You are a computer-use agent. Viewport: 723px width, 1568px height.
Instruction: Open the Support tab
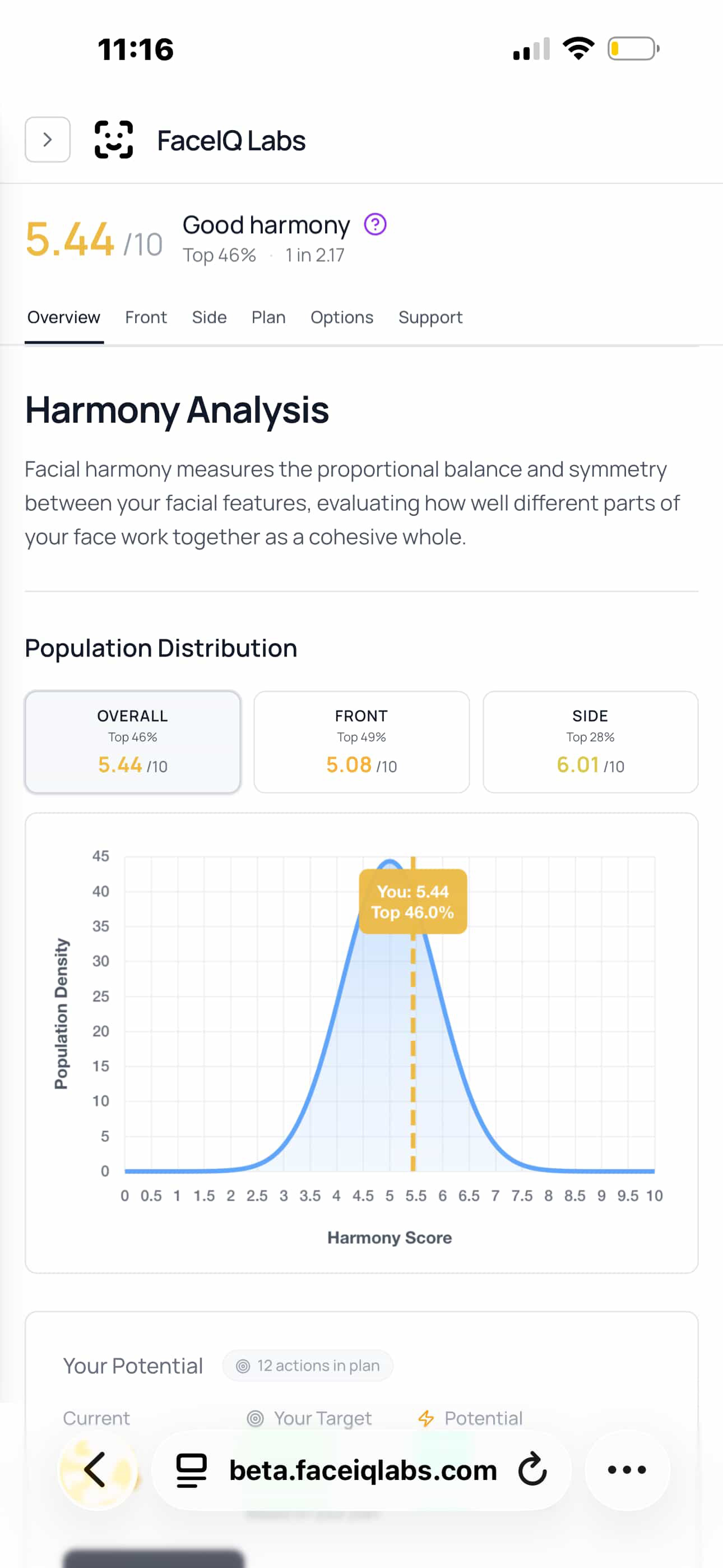pyautogui.click(x=430, y=318)
